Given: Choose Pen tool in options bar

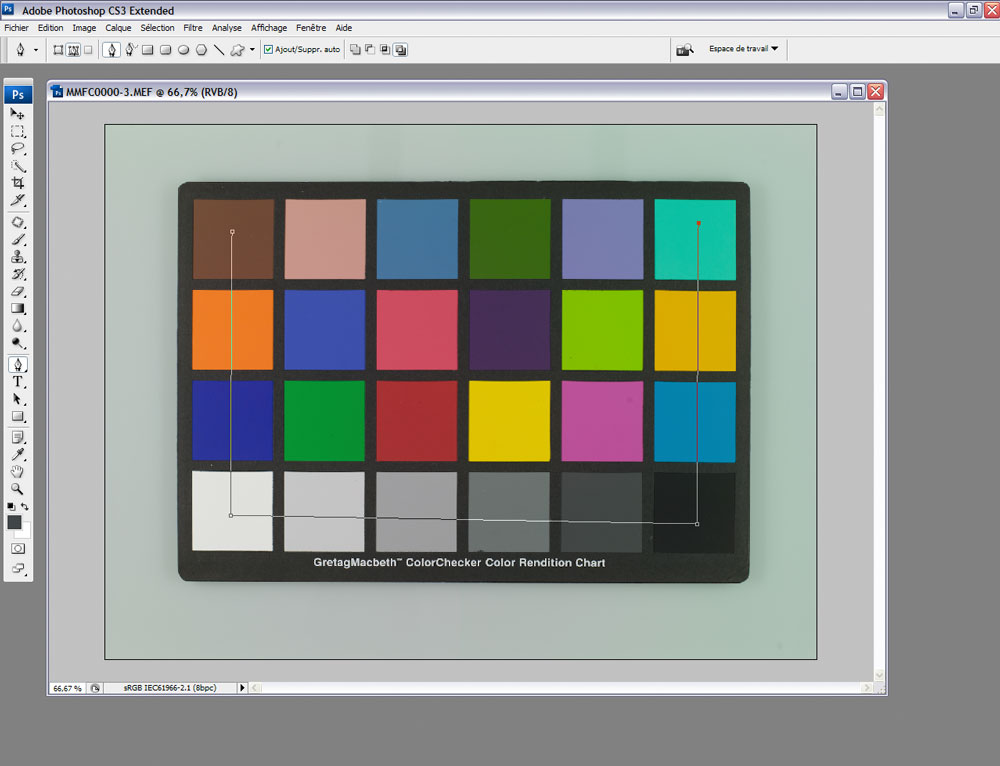Looking at the screenshot, I should [x=112, y=50].
